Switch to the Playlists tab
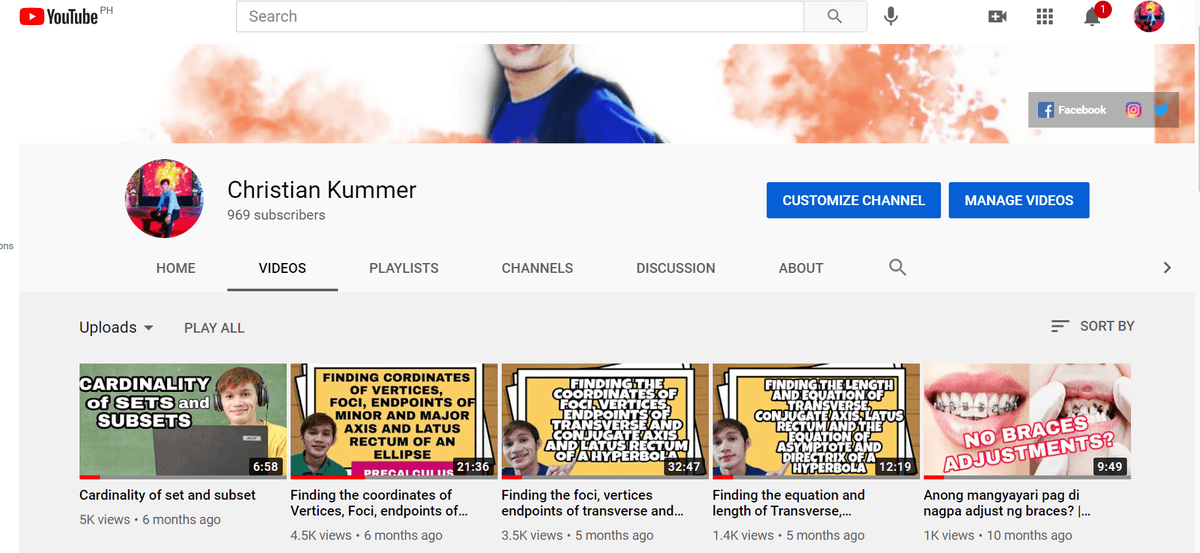The height and width of the screenshot is (553, 1200). tap(403, 268)
